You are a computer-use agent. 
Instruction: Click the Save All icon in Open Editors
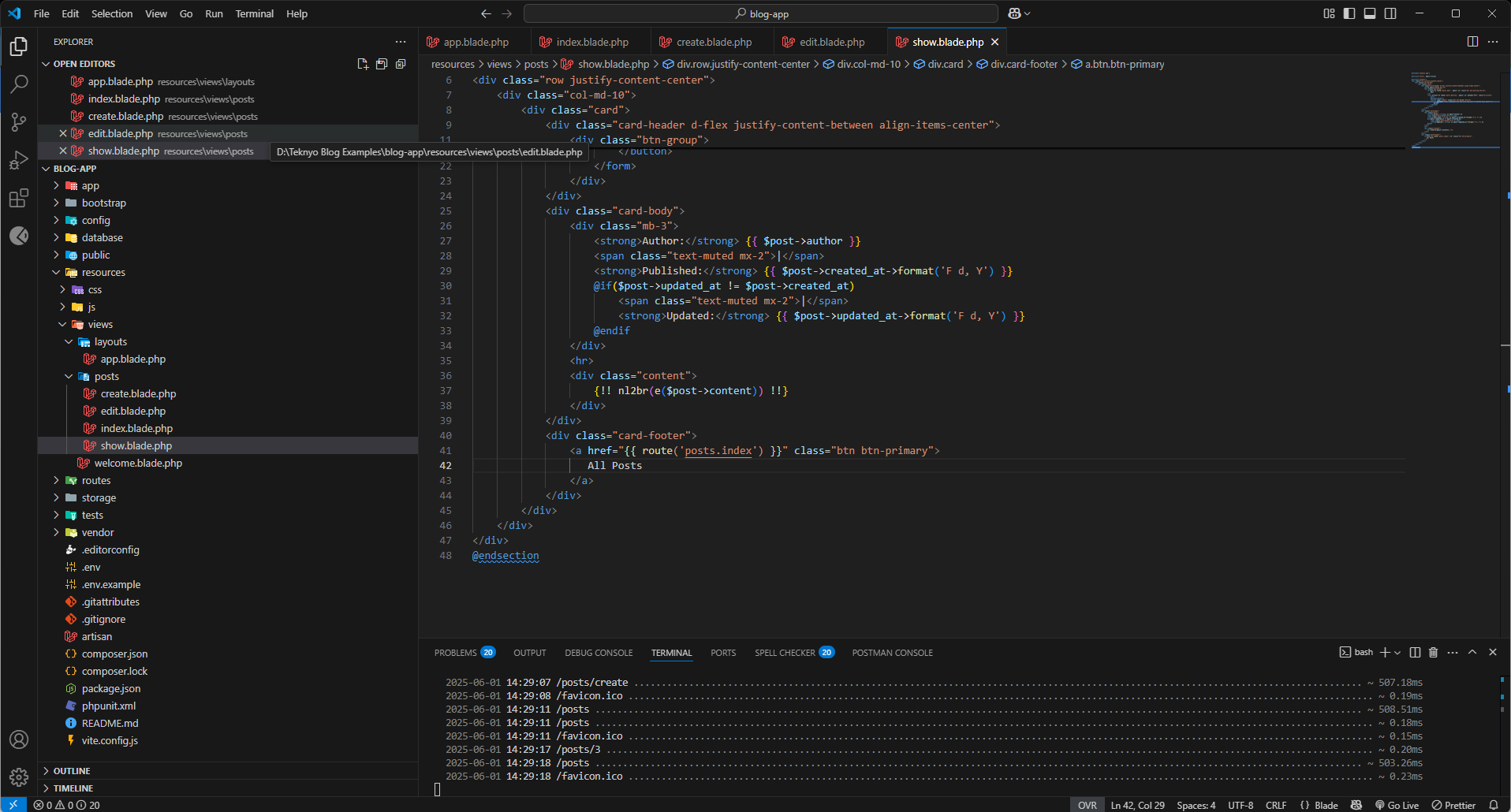point(382,64)
